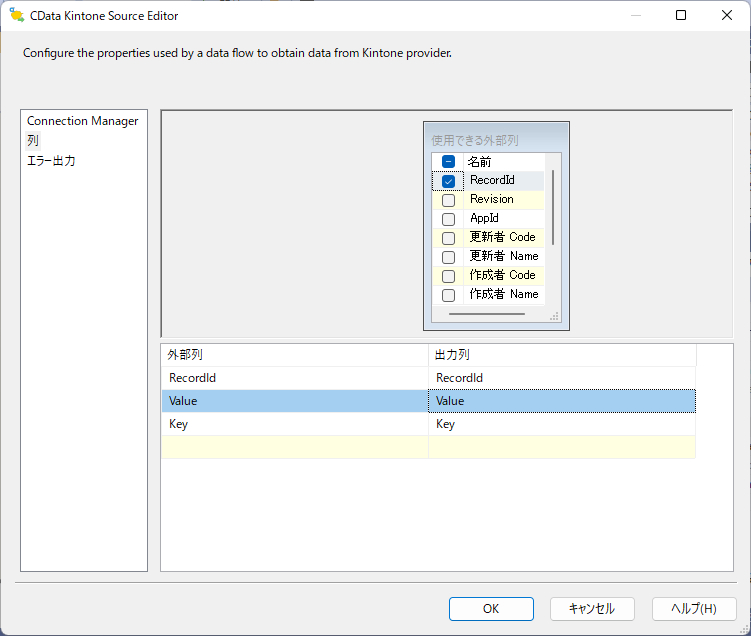Viewport: 751px width, 636px height.
Task: Click the Revision column name
Action: (492, 199)
